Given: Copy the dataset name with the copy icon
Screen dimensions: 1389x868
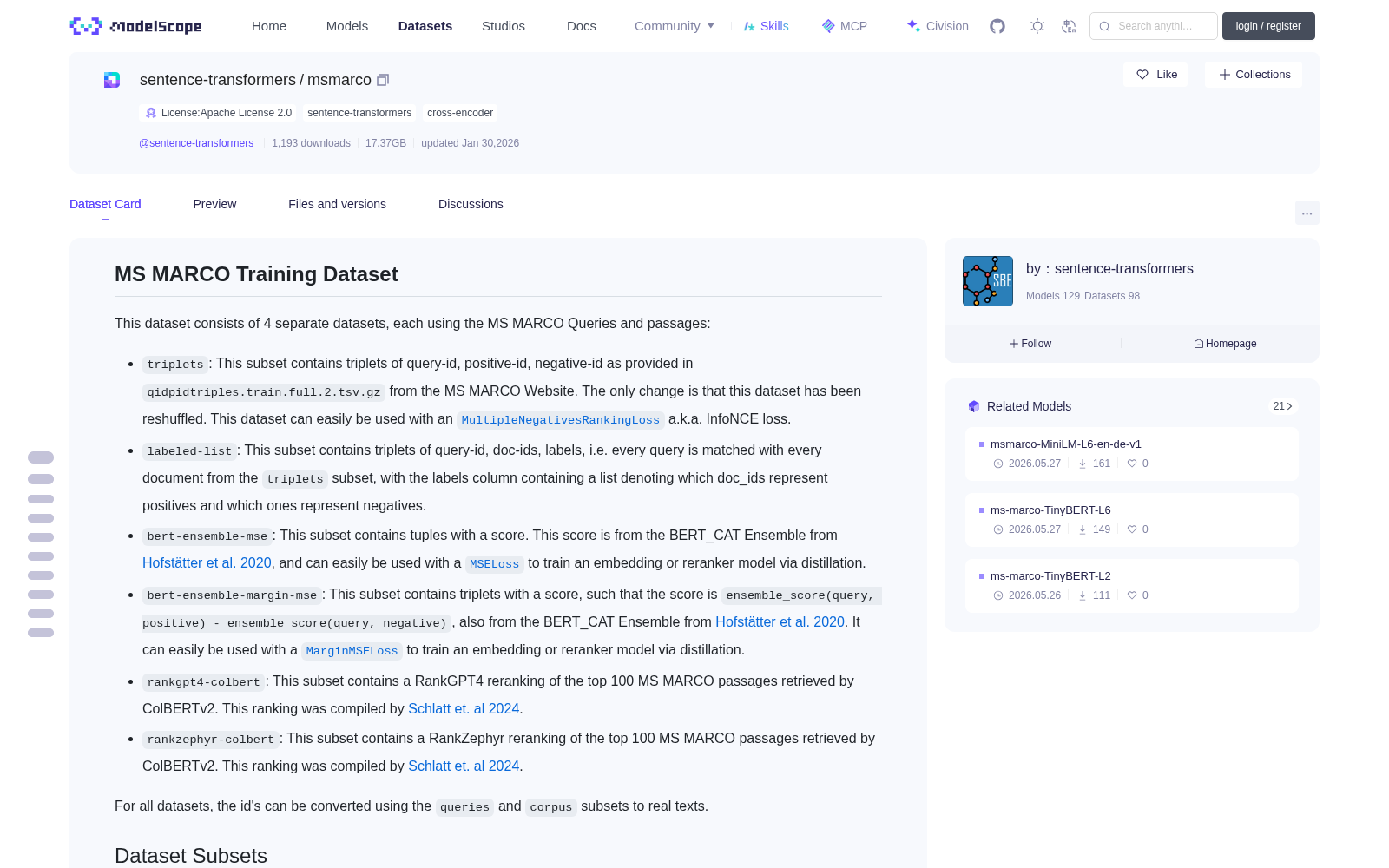Looking at the screenshot, I should pos(383,80).
